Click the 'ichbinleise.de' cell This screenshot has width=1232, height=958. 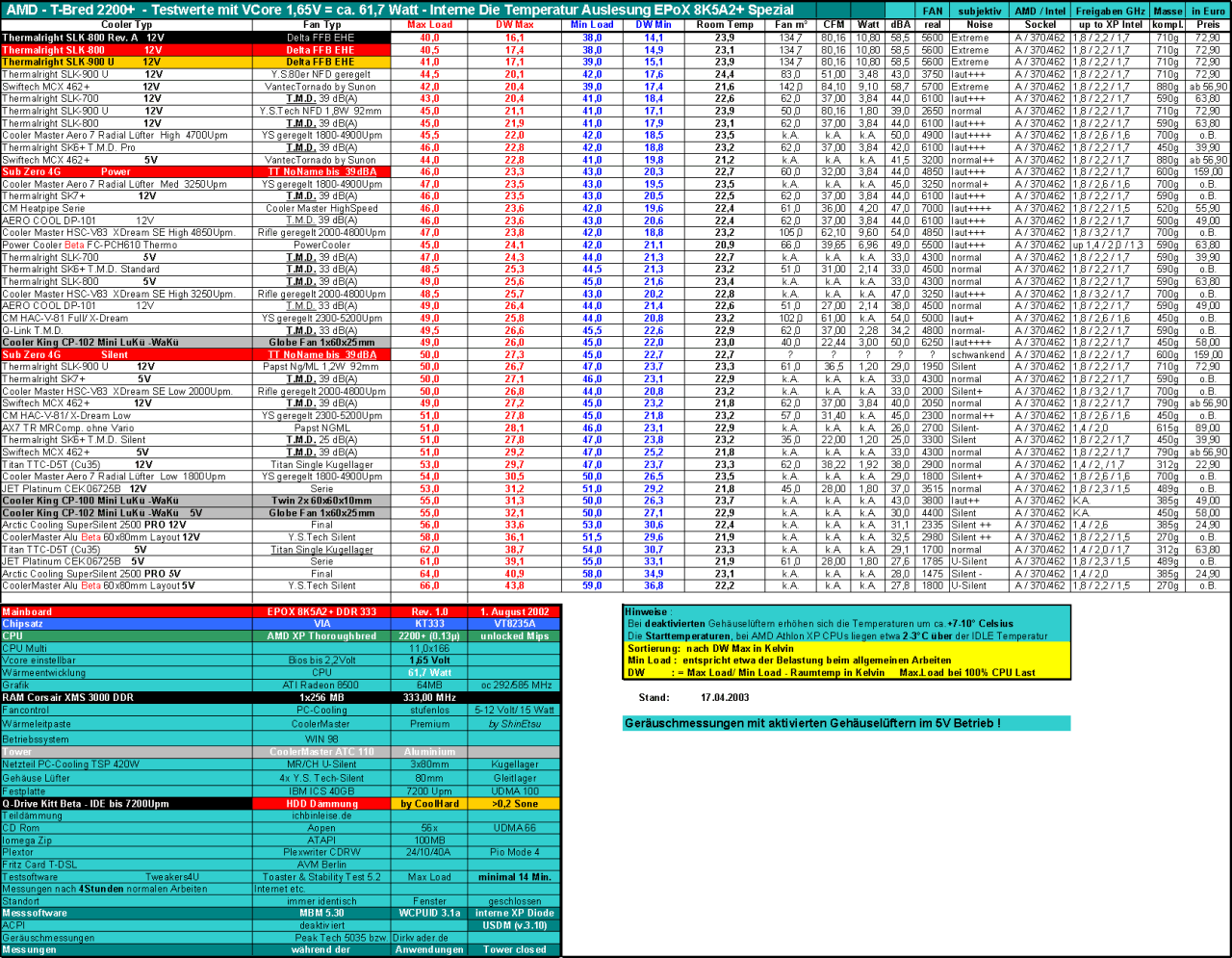click(x=322, y=816)
